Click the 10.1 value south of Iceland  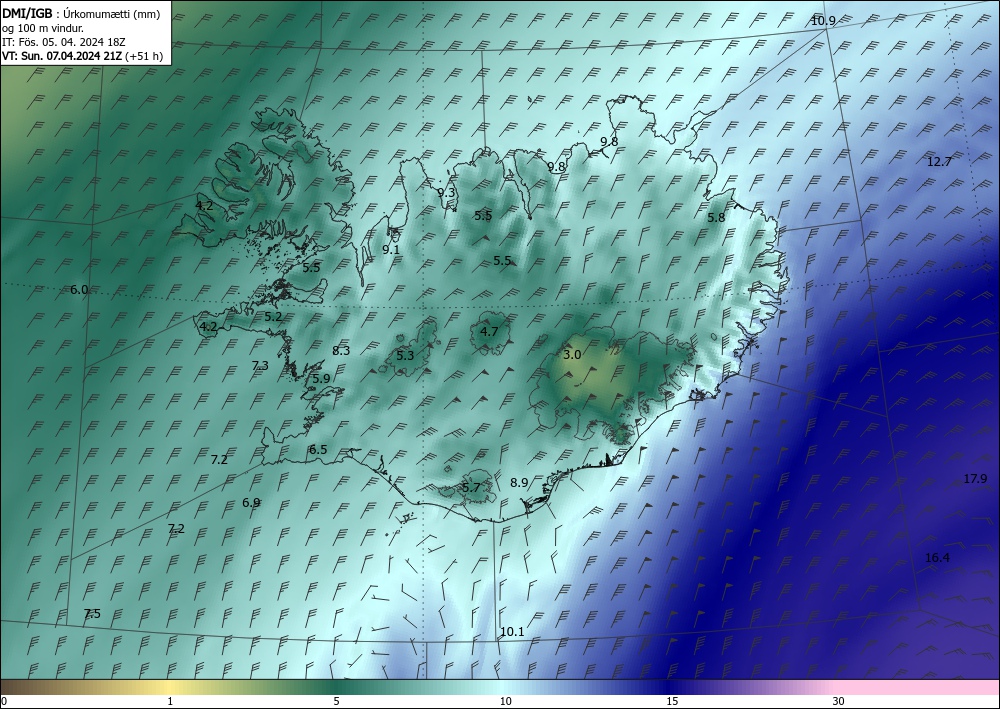click(x=512, y=632)
